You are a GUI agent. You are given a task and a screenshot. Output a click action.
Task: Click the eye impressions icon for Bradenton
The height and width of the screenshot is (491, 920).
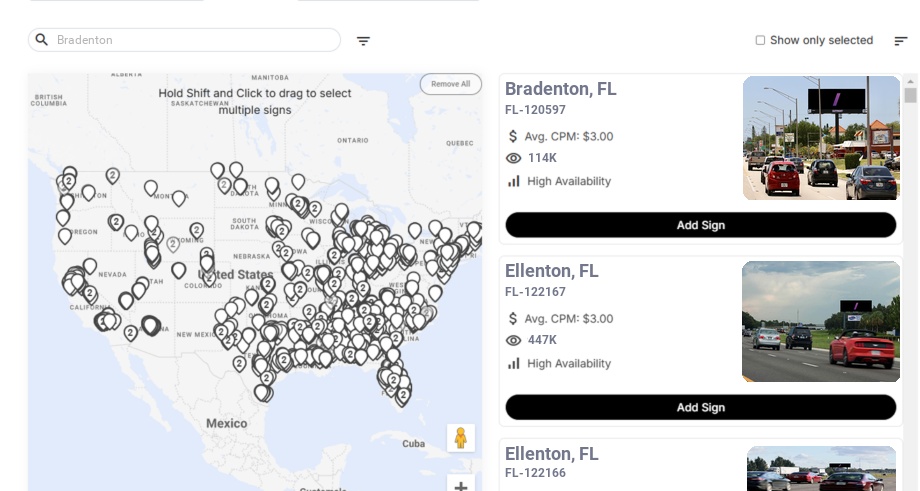coord(514,158)
